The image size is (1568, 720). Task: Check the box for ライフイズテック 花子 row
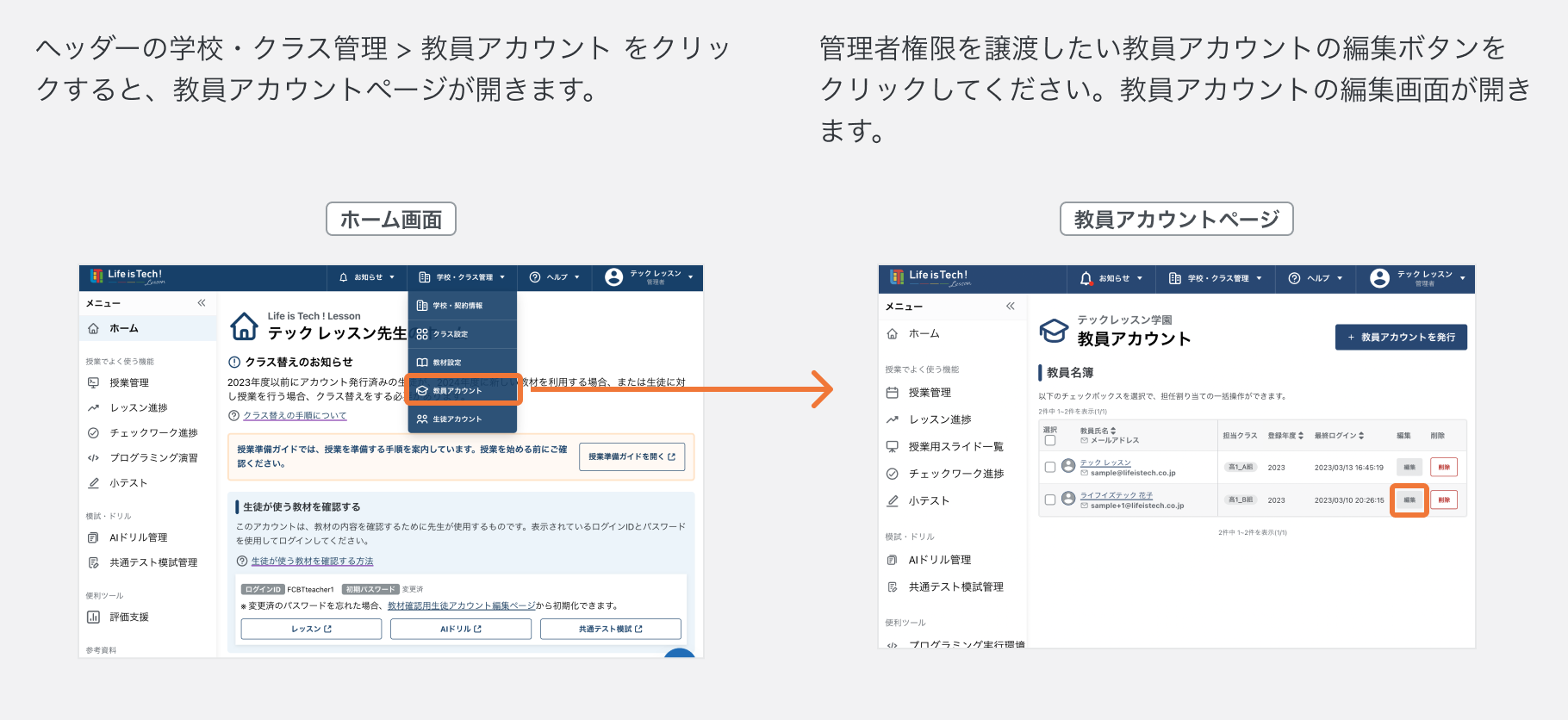1049,500
